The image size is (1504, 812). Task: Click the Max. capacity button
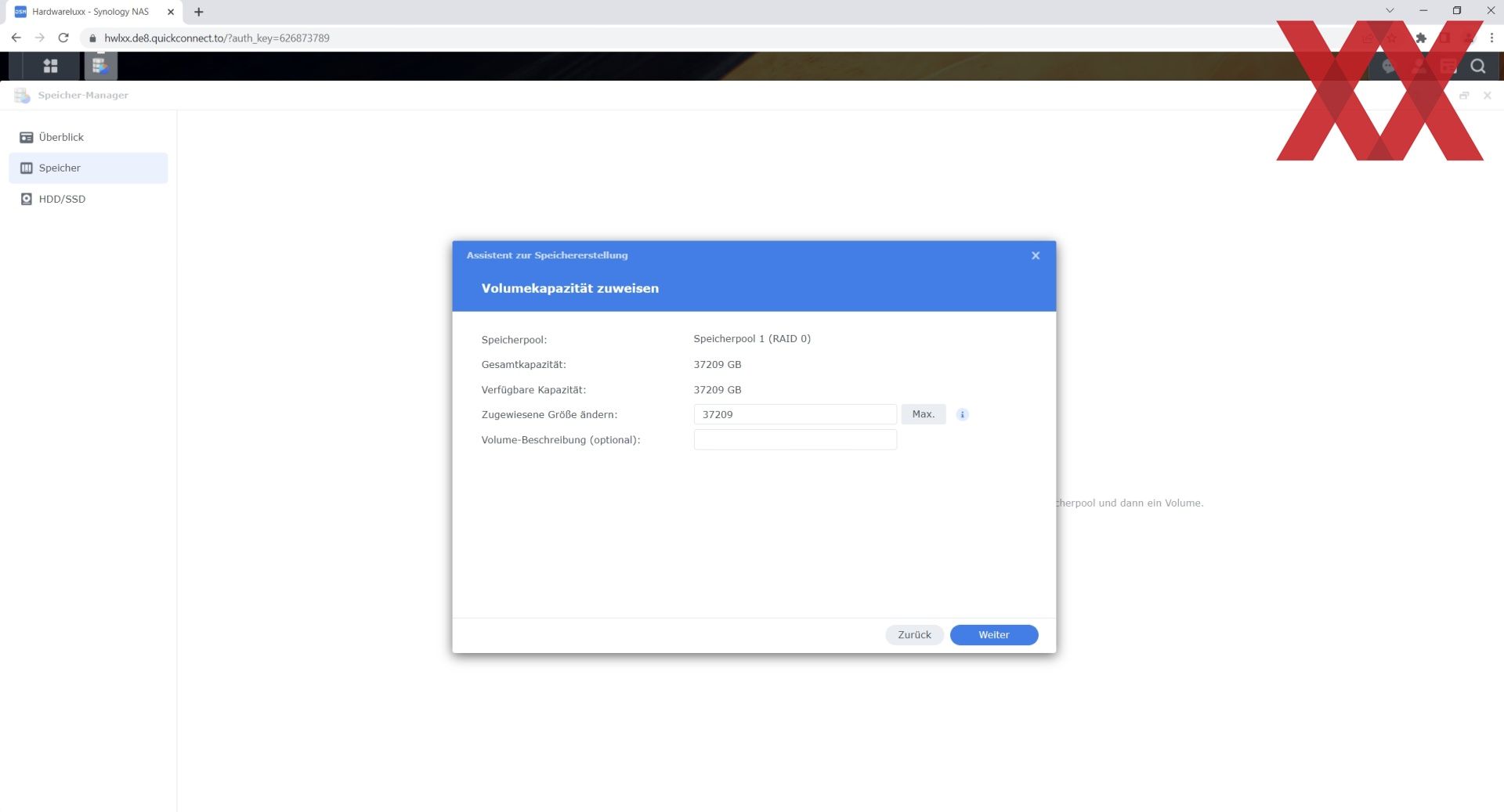pos(923,414)
